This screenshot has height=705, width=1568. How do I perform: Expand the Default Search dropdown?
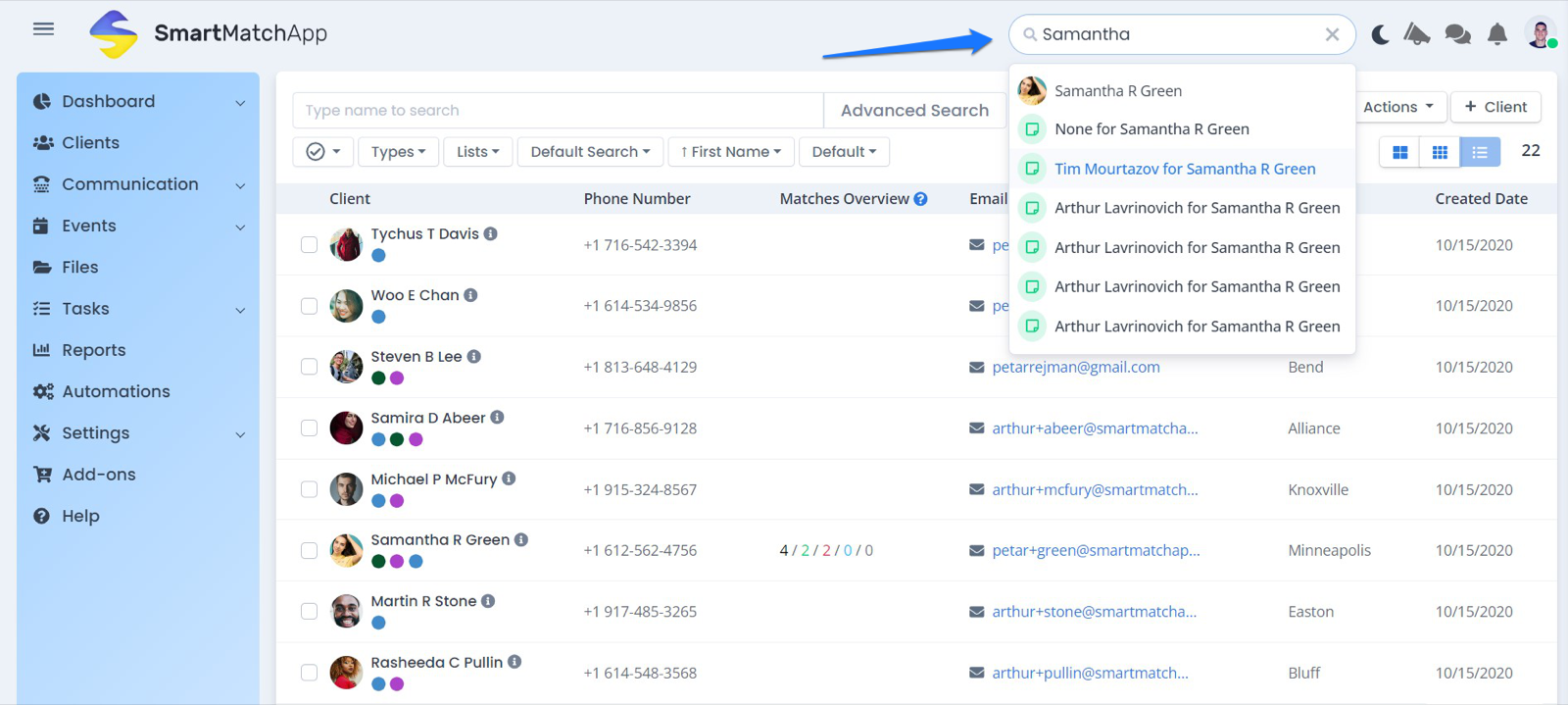[x=590, y=152]
